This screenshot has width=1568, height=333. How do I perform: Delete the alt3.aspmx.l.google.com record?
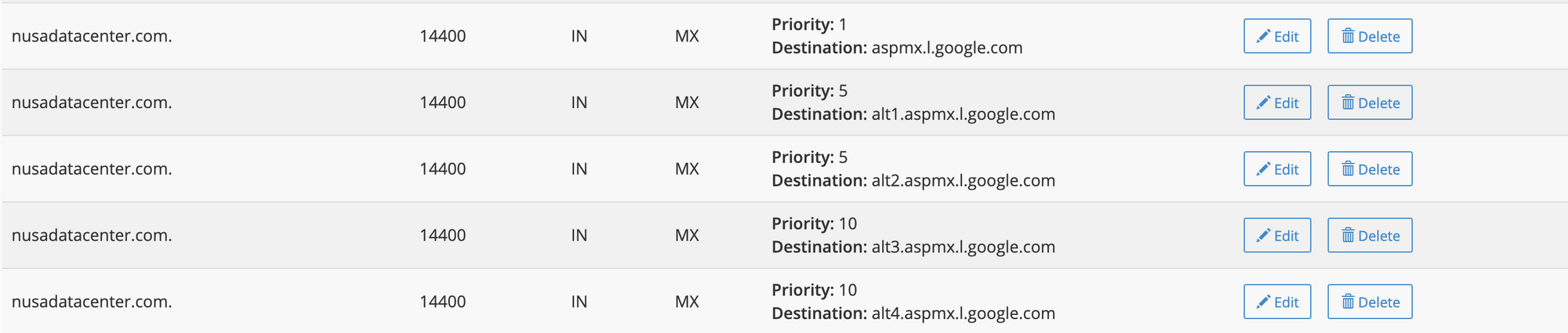point(1370,235)
